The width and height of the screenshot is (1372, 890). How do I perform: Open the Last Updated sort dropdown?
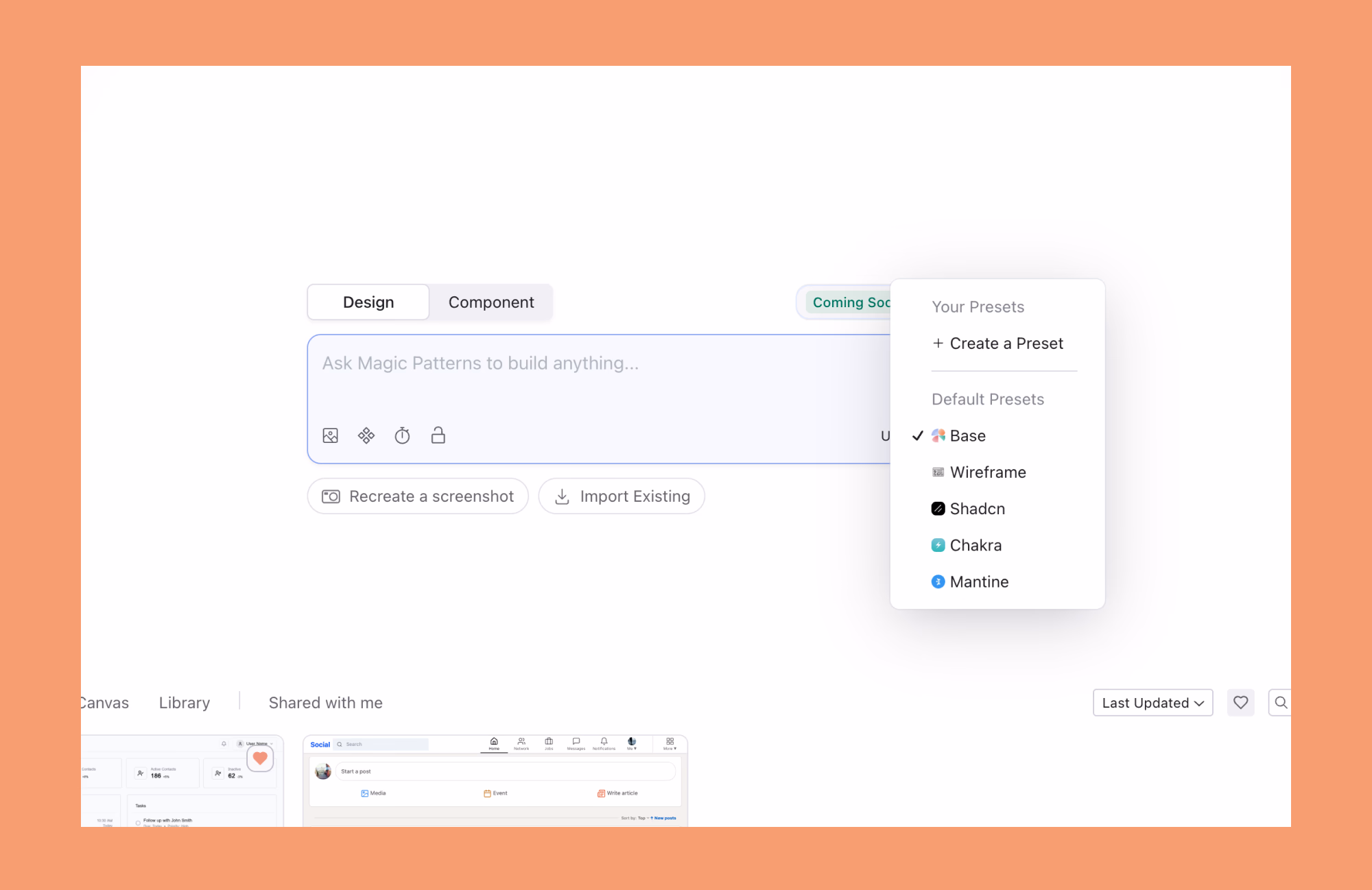pyautogui.click(x=1152, y=703)
